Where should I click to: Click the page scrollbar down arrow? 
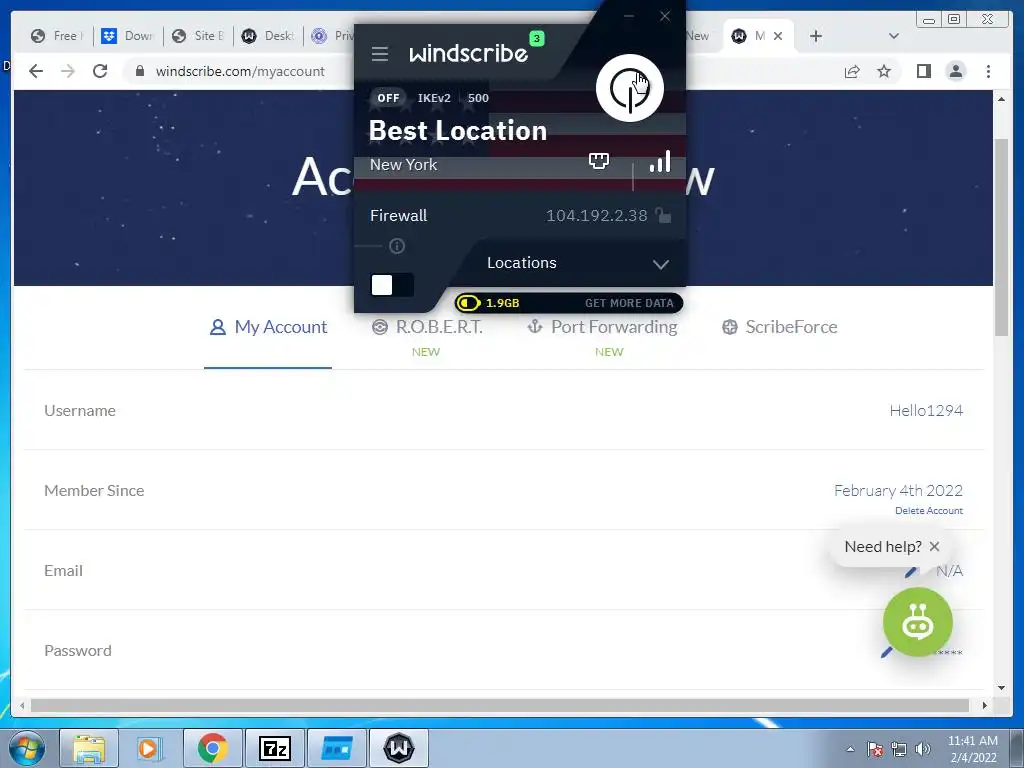tap(1001, 688)
